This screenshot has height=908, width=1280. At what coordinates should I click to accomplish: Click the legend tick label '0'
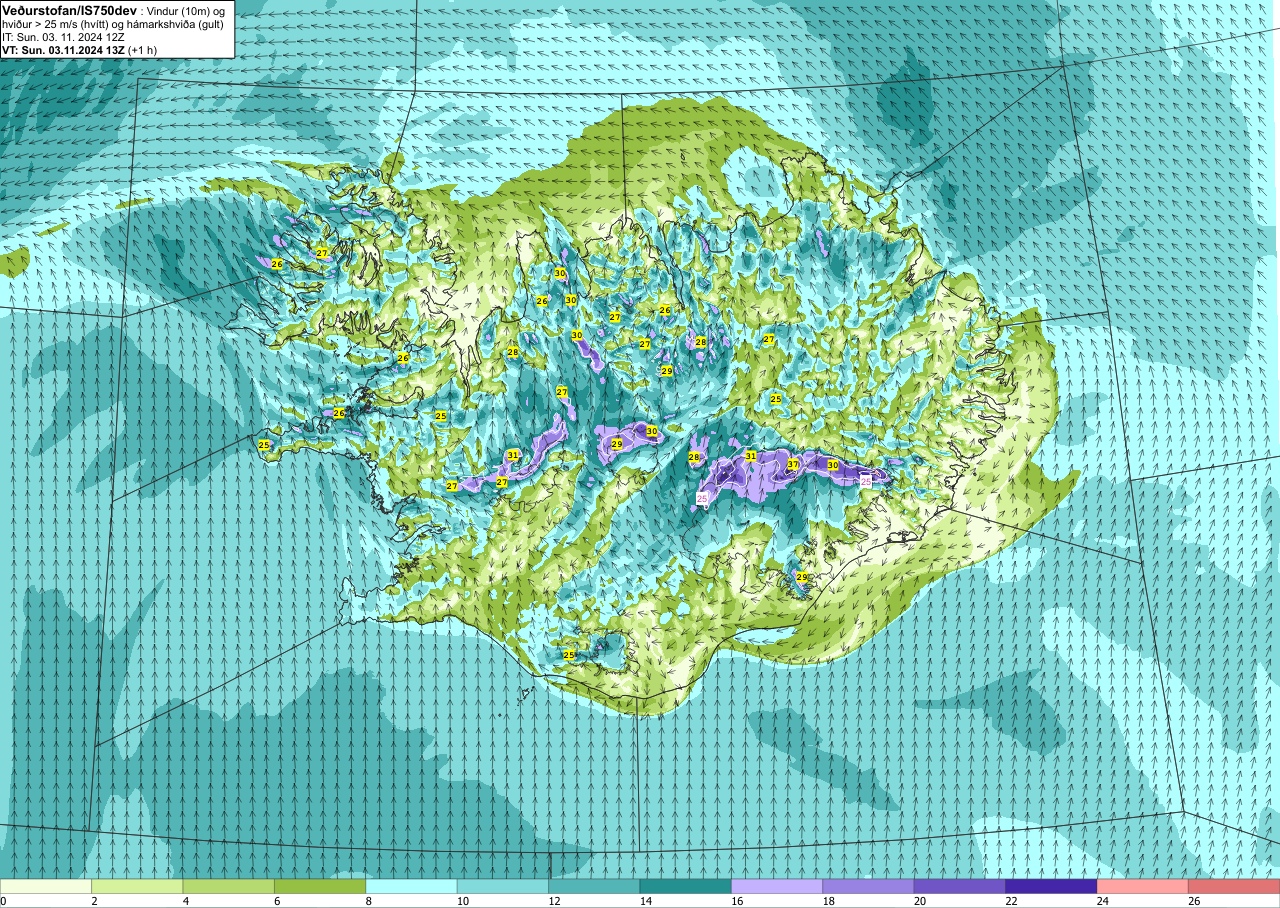point(3,901)
